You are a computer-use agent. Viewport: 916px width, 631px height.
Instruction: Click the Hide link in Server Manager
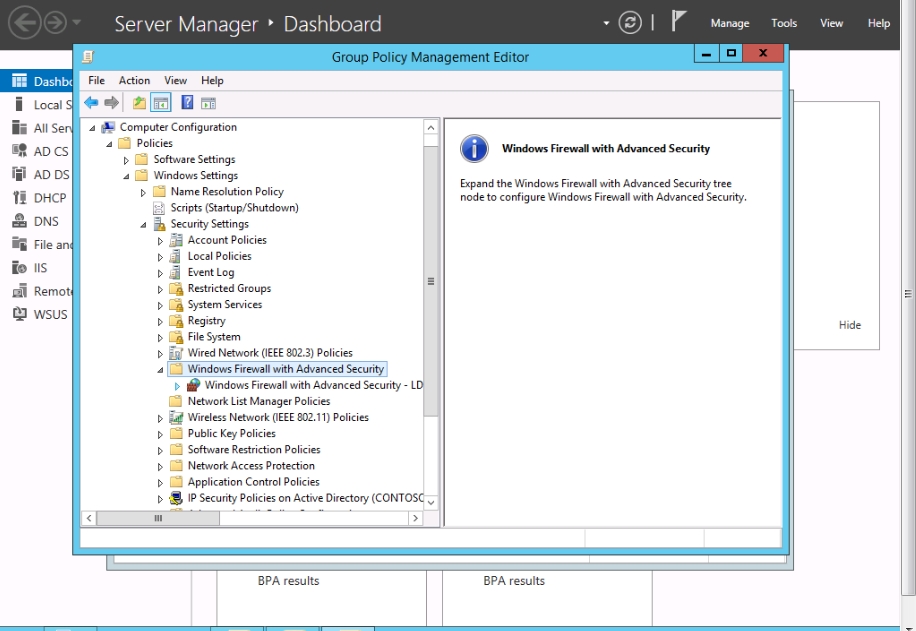point(849,325)
